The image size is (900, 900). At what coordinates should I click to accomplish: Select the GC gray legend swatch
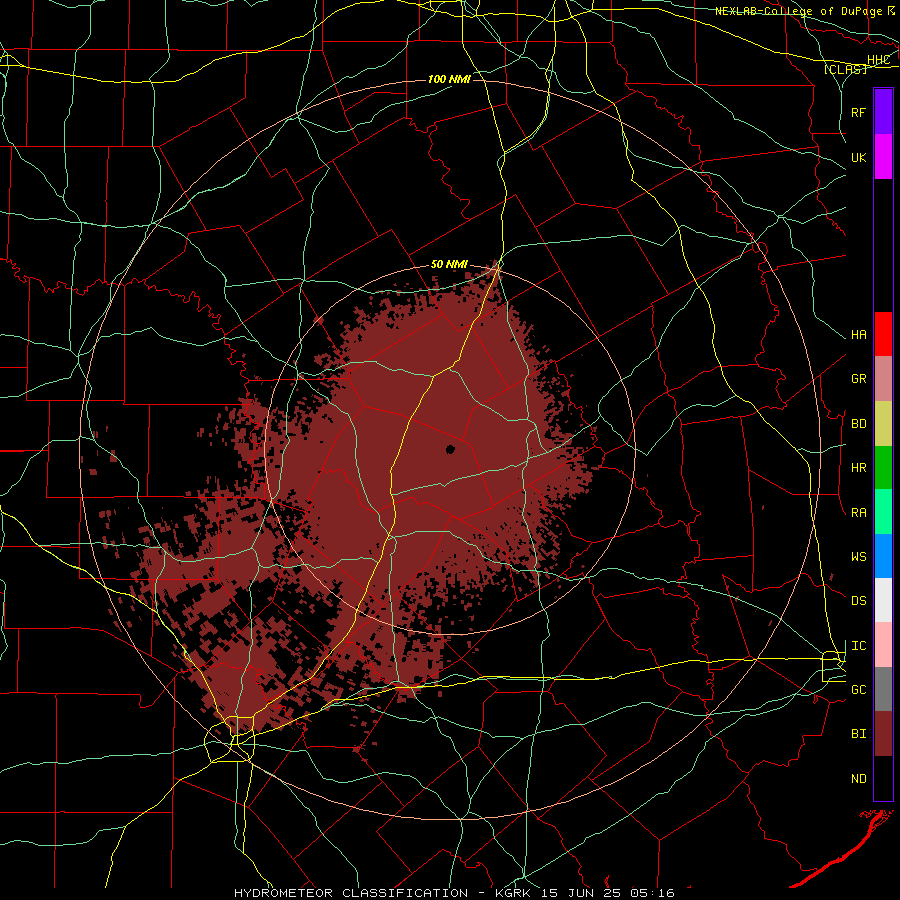pyautogui.click(x=883, y=689)
